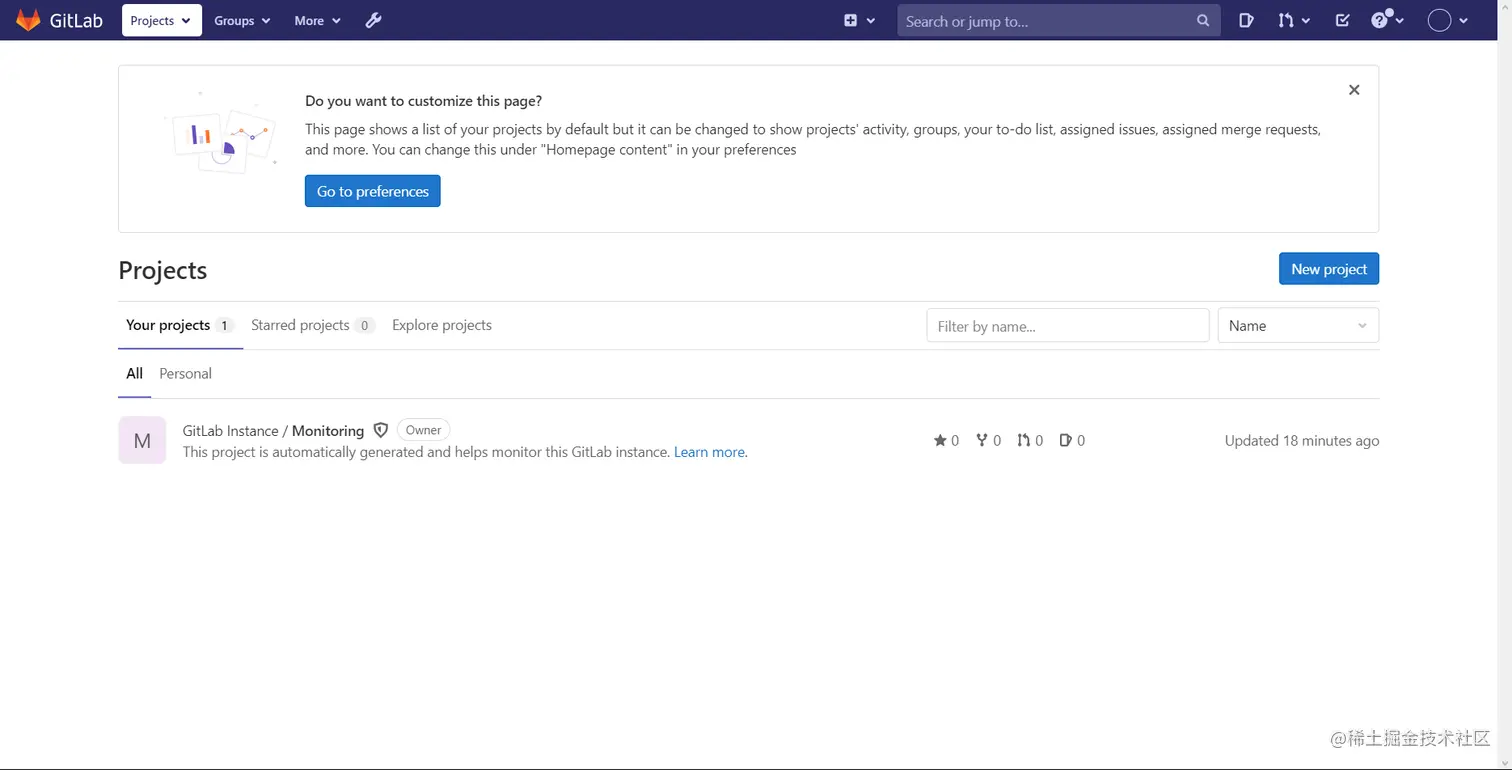
Task: Select the Personal sub-tab
Action: pyautogui.click(x=185, y=373)
